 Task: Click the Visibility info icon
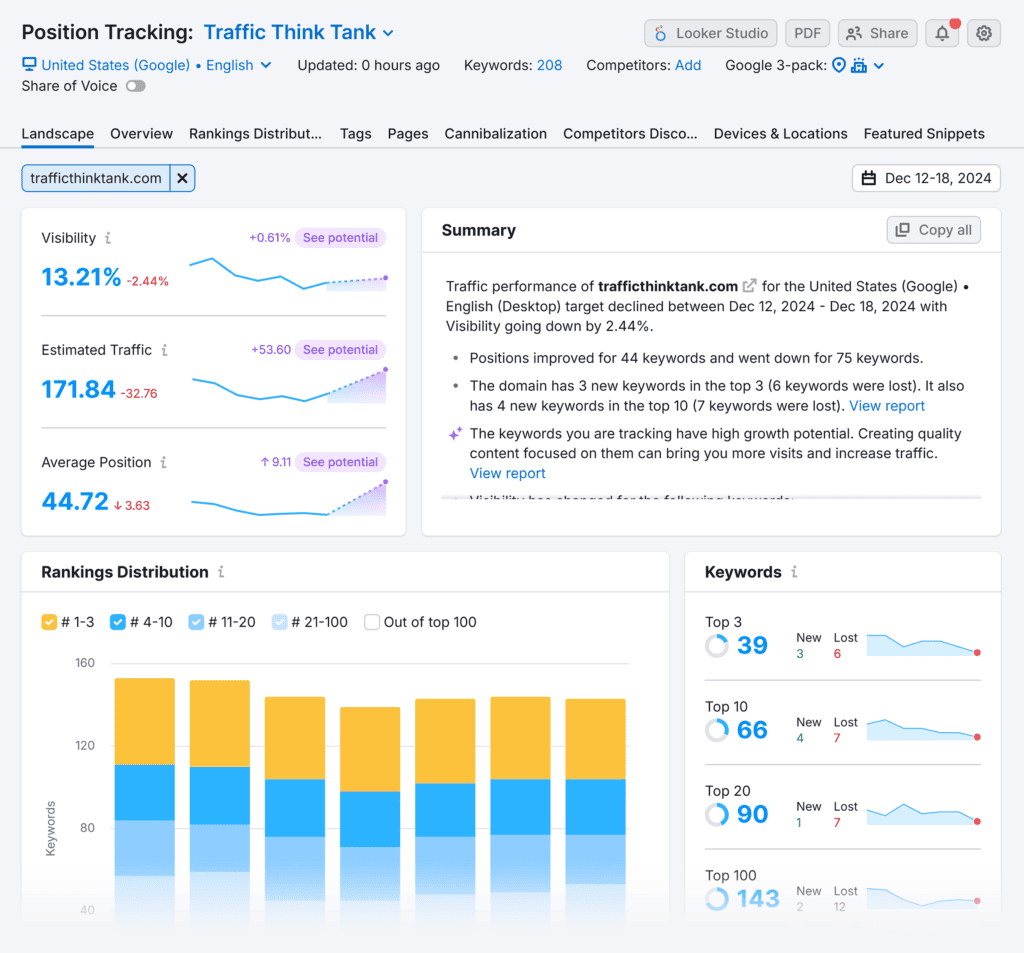(x=108, y=238)
